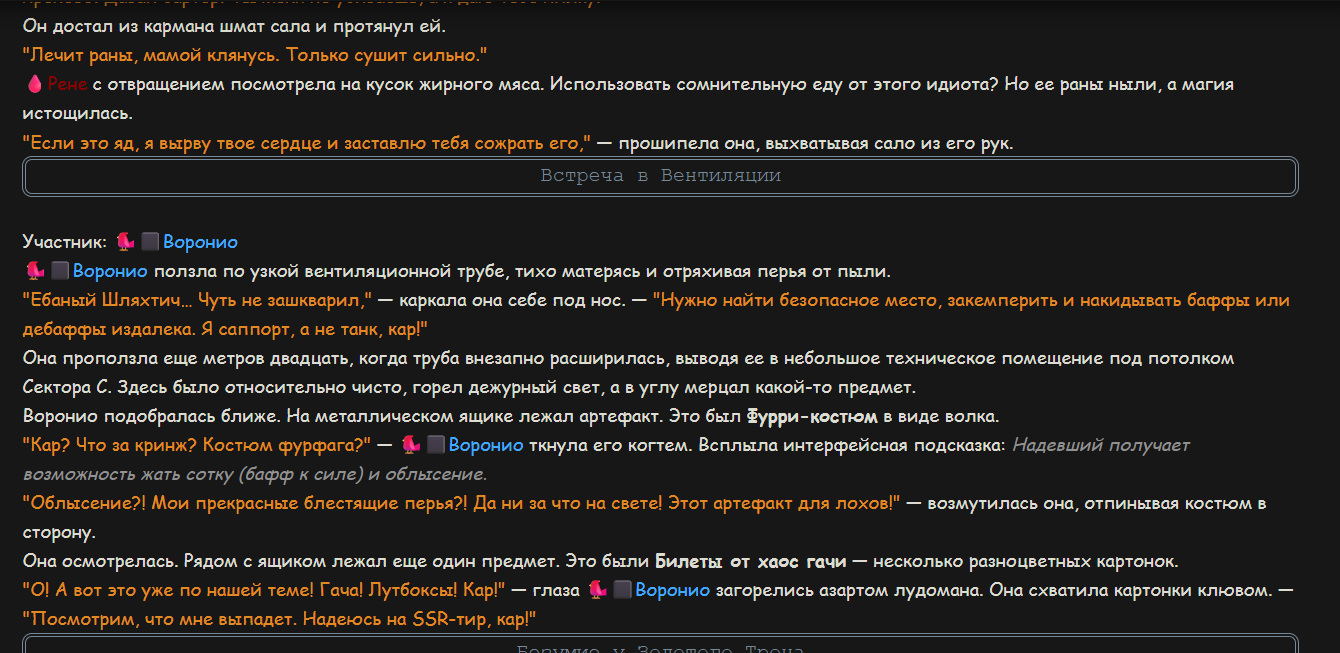Image resolution: width=1340 pixels, height=653 pixels.
Task: Click the line 'Воронио подобралась ближе'
Action: coord(511,416)
